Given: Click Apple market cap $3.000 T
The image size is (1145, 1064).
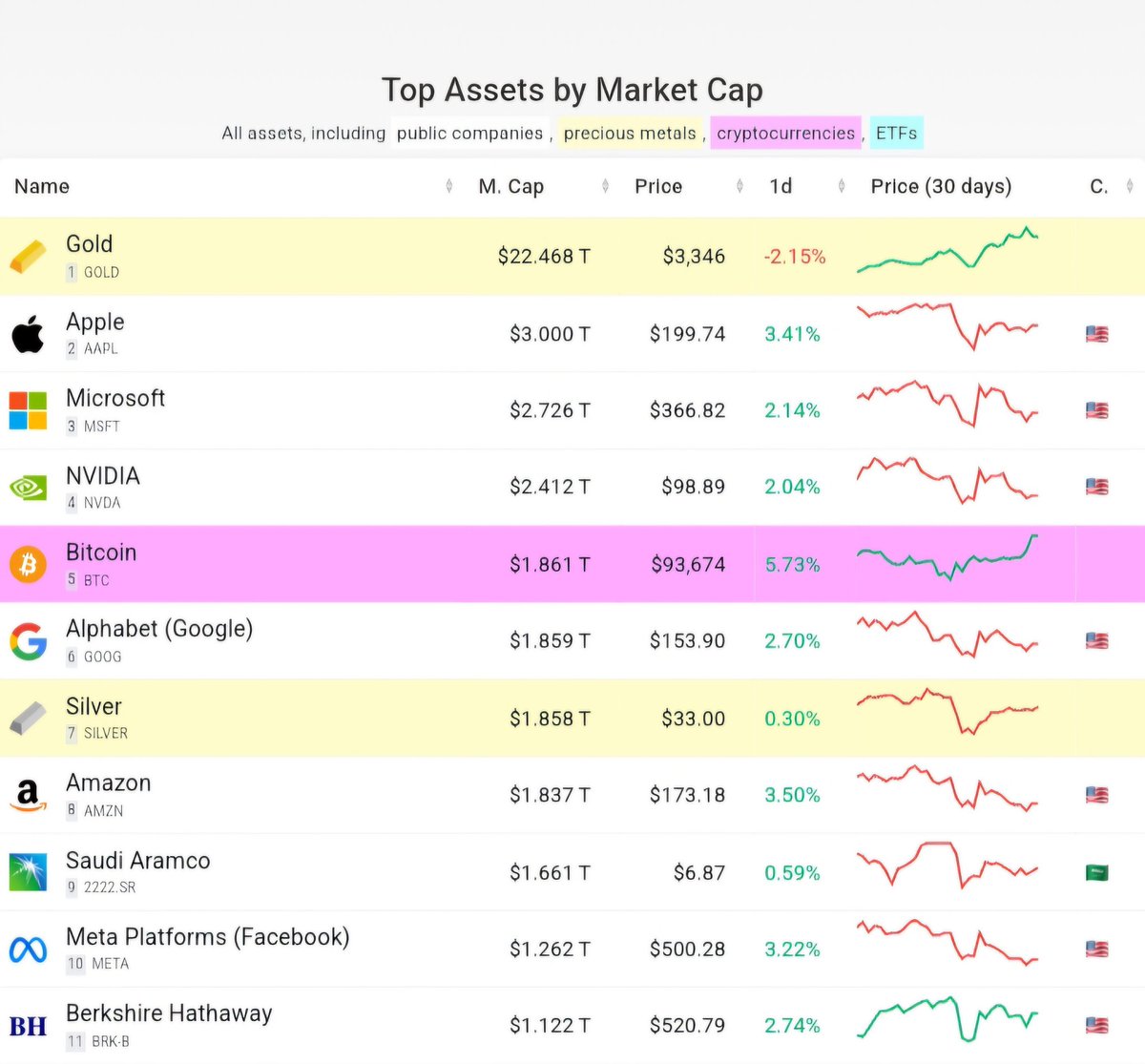Looking at the screenshot, I should pos(550,334).
